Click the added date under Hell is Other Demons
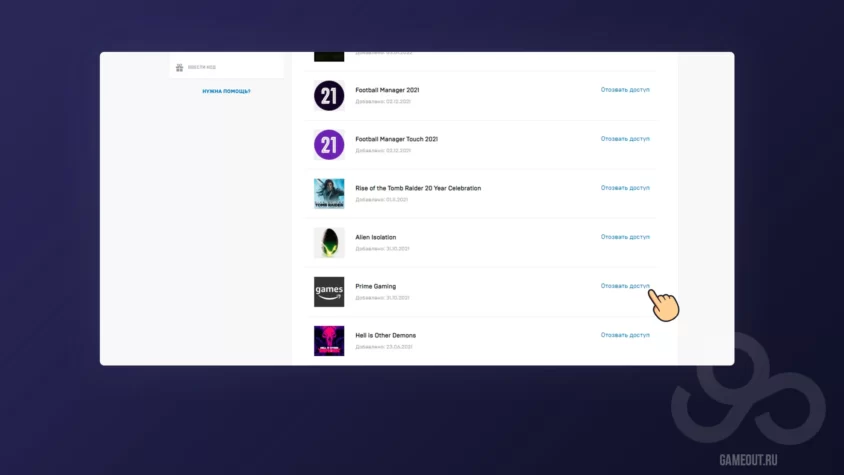The image size is (844, 475). [x=384, y=347]
